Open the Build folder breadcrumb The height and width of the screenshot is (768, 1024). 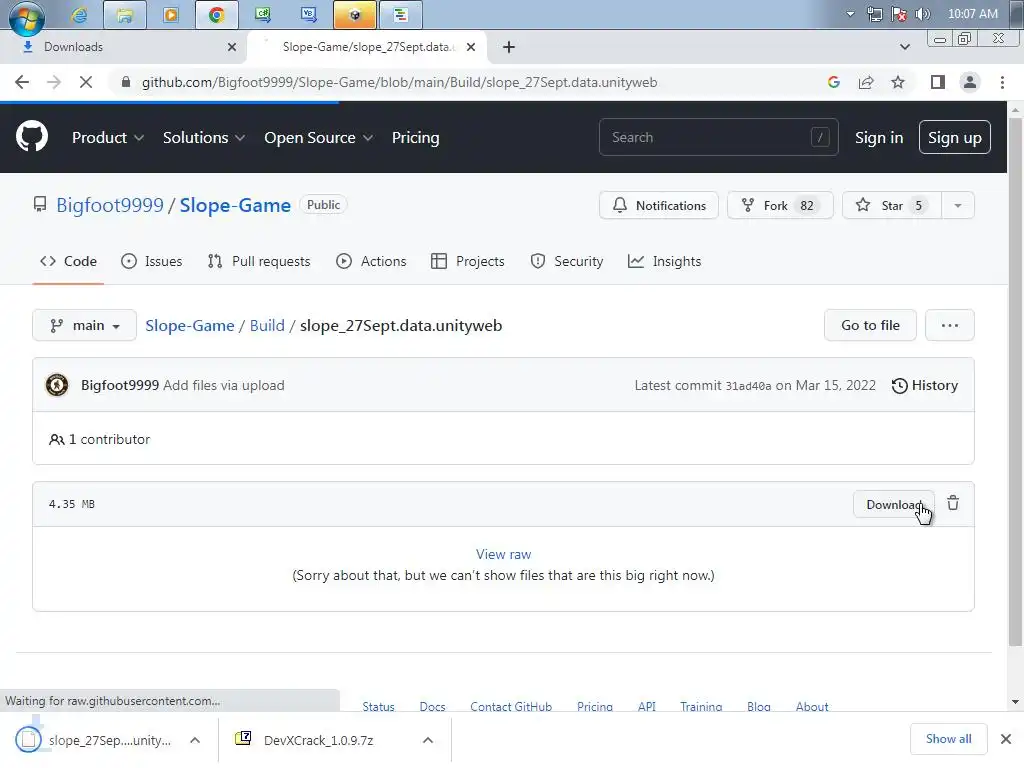[x=267, y=325]
